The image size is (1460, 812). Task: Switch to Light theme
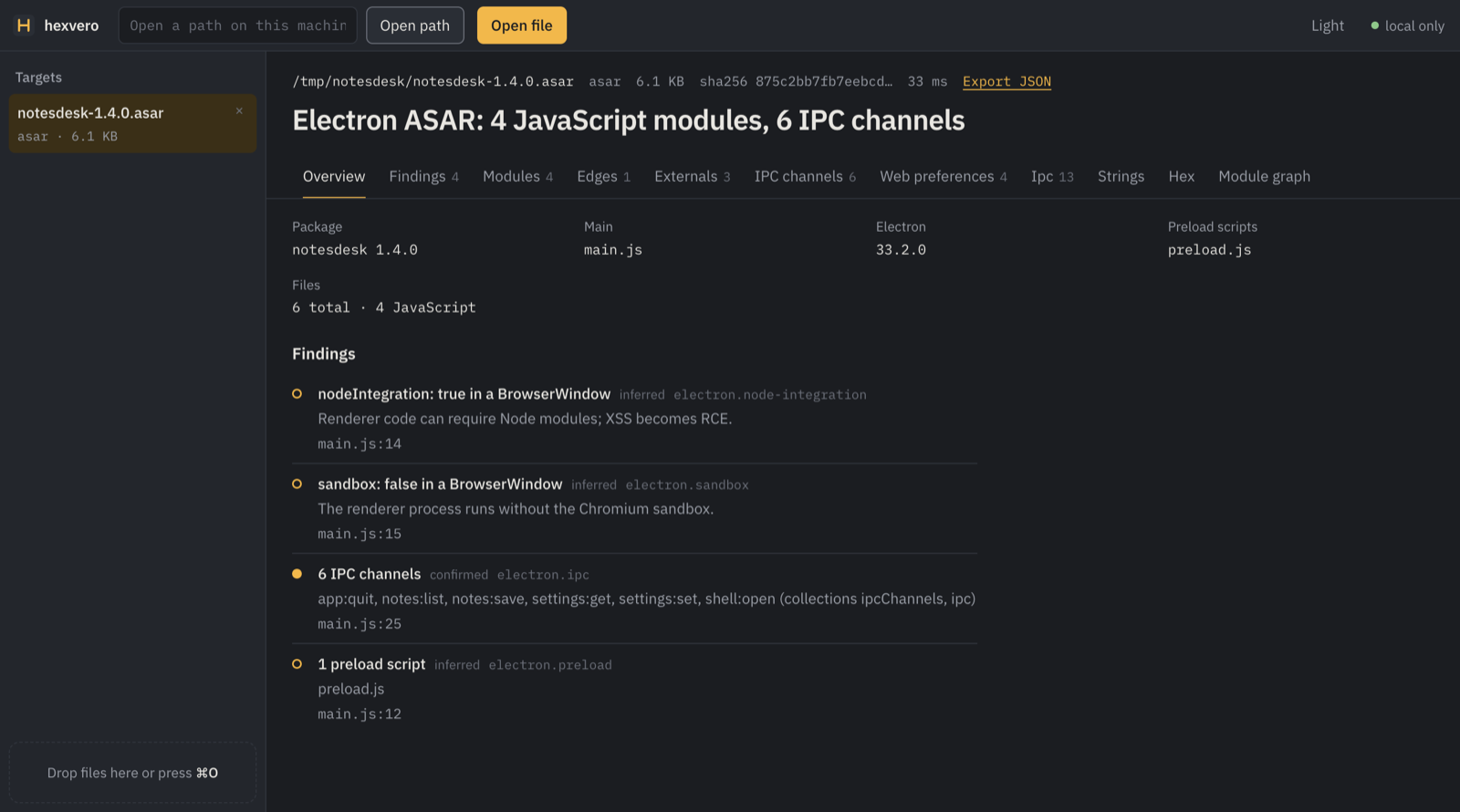(1327, 26)
